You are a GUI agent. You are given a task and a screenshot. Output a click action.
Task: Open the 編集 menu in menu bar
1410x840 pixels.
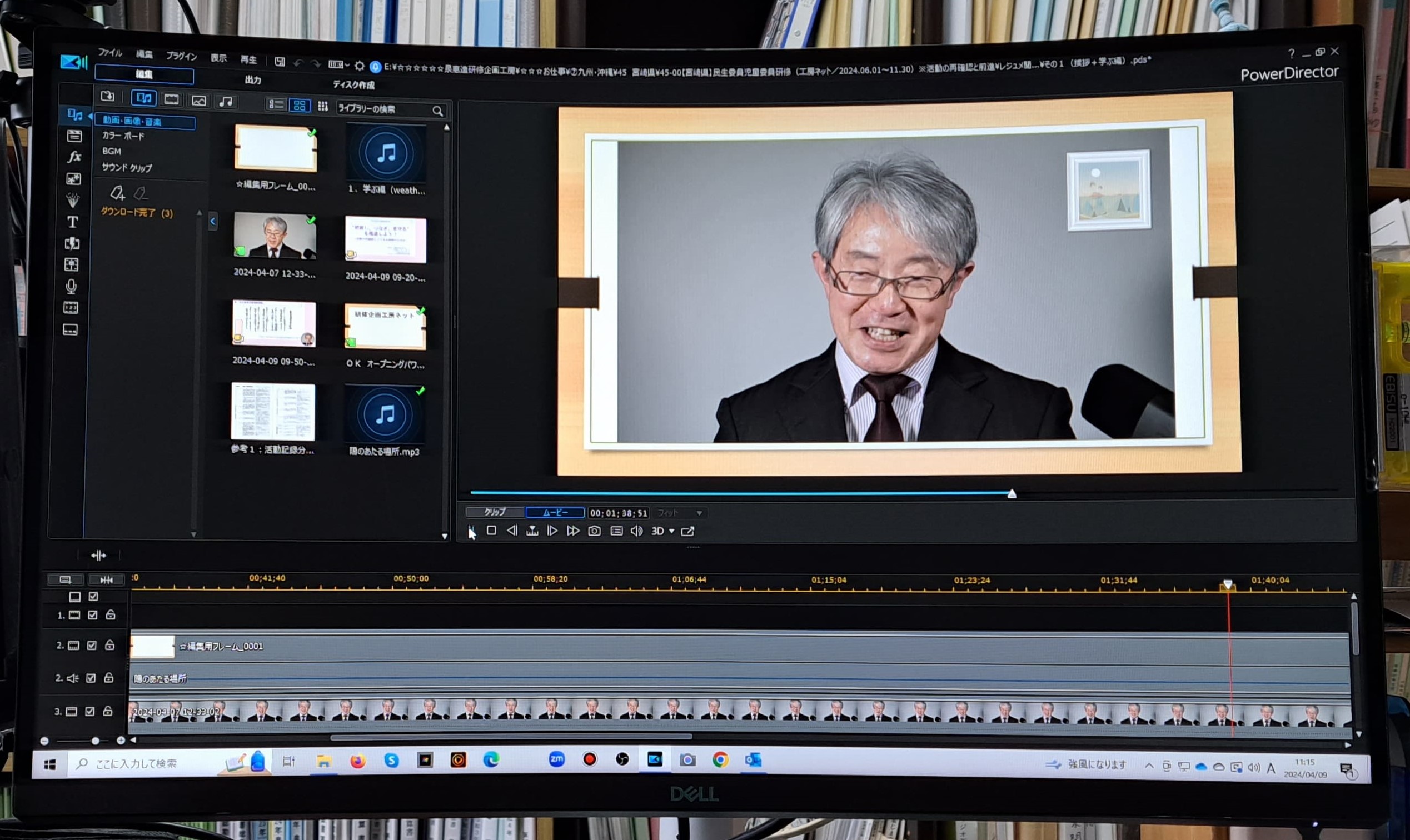[145, 54]
